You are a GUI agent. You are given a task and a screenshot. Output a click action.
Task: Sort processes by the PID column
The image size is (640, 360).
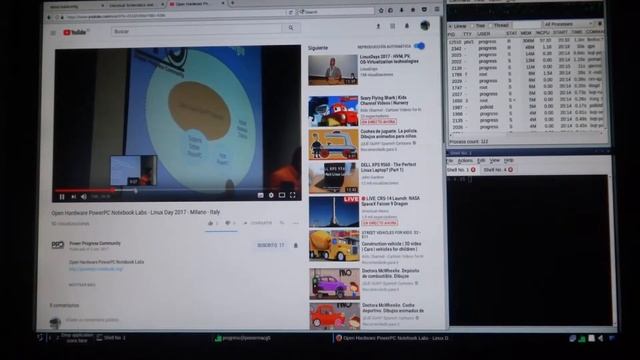pyautogui.click(x=452, y=34)
